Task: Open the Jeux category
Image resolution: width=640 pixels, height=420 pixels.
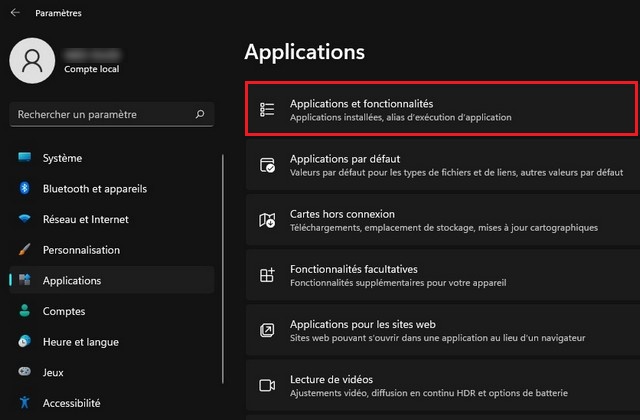Action: pyautogui.click(x=112, y=372)
